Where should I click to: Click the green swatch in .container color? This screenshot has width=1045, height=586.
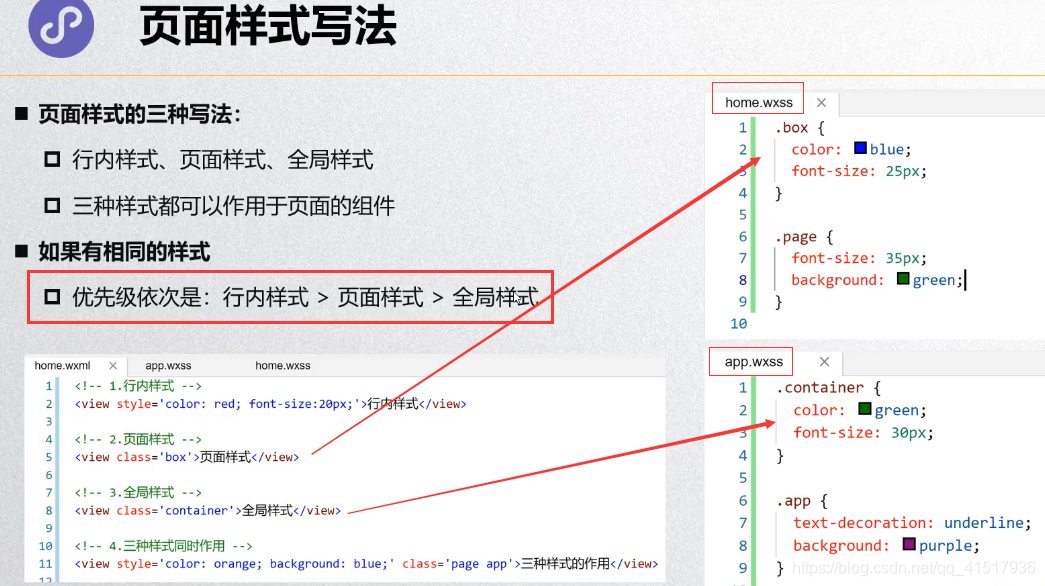coord(864,409)
